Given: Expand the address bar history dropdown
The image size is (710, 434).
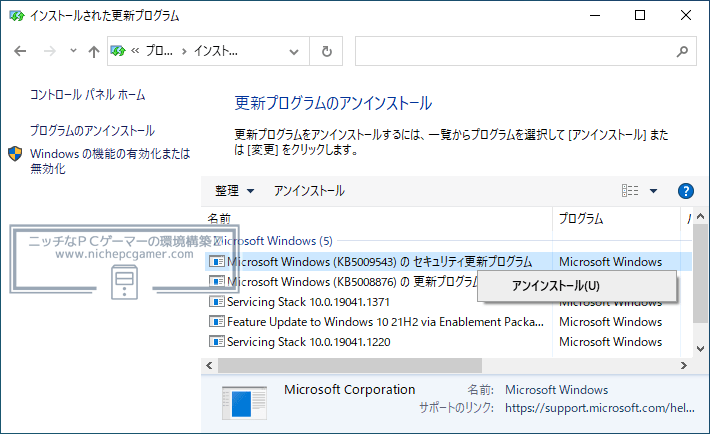Looking at the screenshot, I should point(294,52).
